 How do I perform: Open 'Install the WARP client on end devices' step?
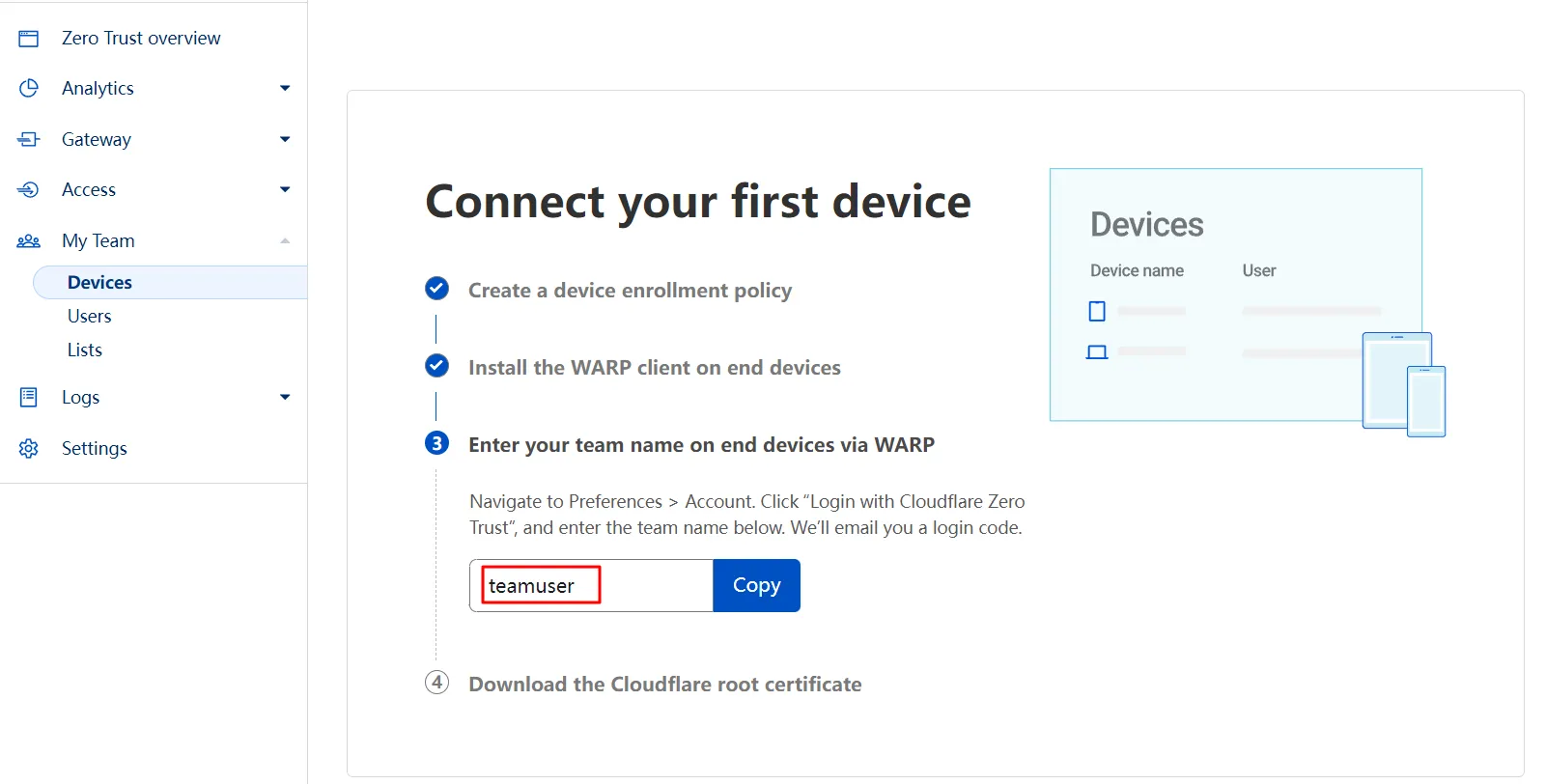pos(655,367)
